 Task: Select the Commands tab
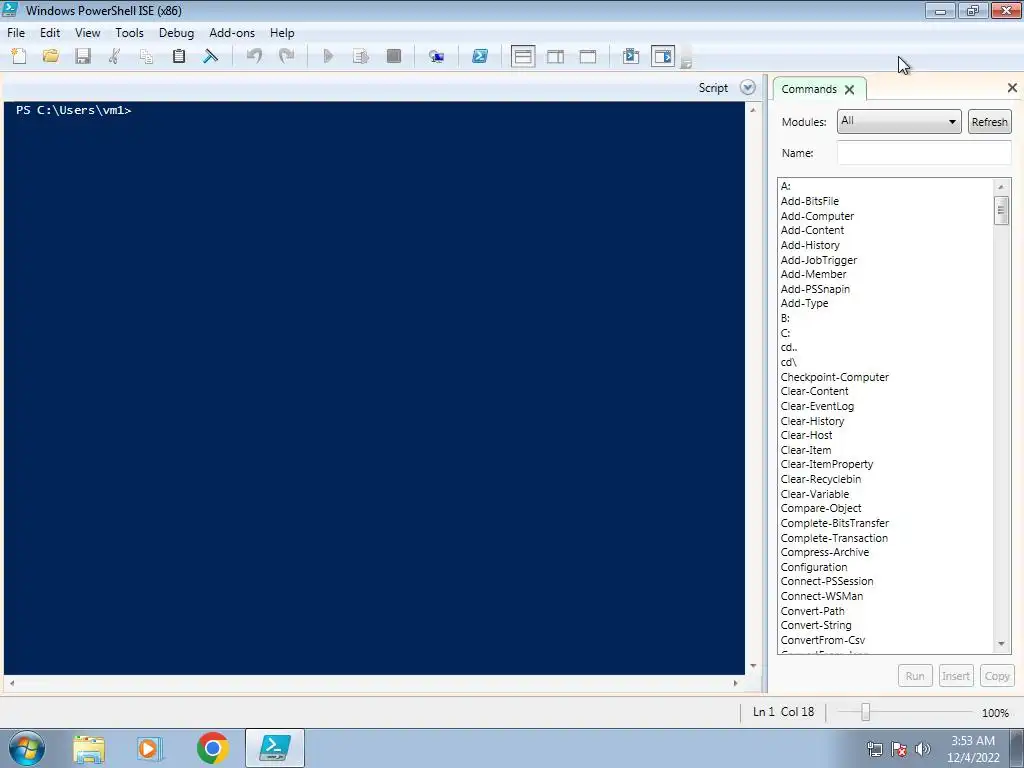tap(808, 89)
